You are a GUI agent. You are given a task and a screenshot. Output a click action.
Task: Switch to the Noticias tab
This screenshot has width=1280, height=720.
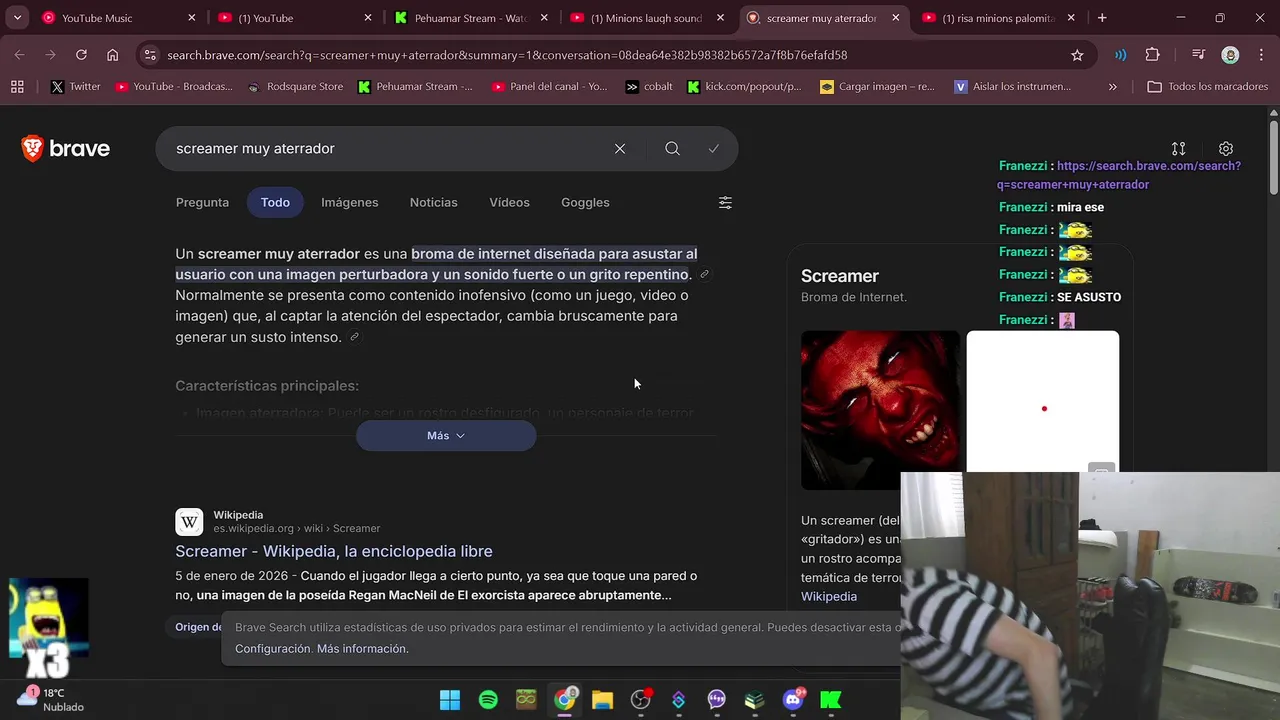click(433, 202)
